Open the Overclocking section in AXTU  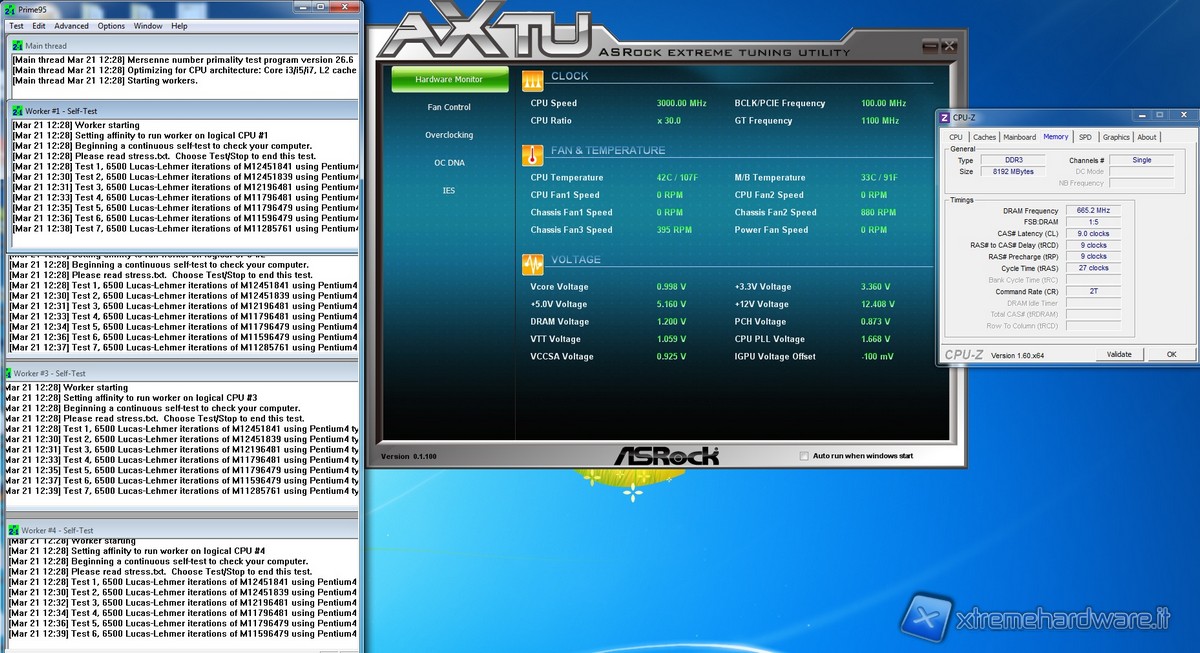point(449,135)
